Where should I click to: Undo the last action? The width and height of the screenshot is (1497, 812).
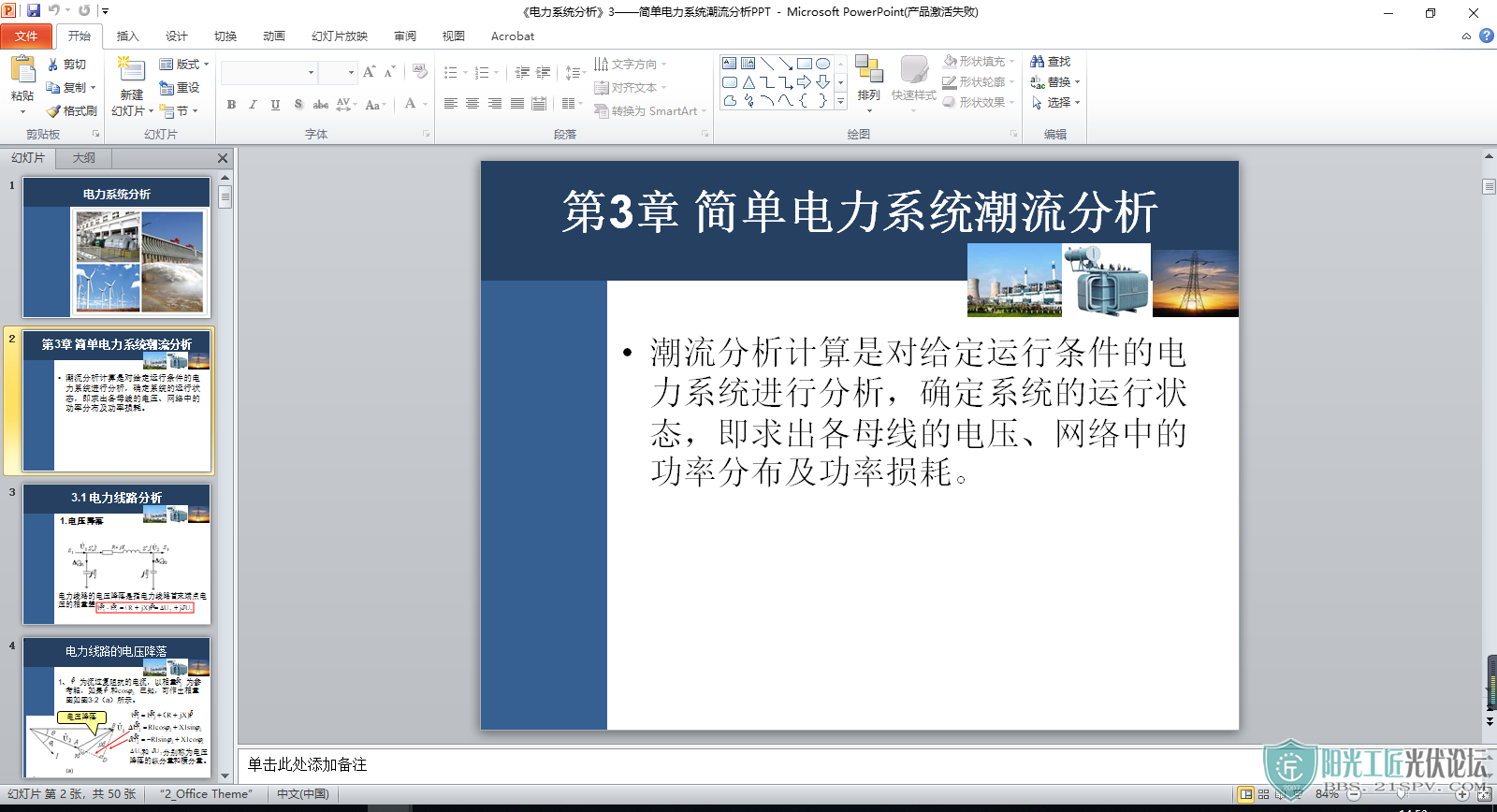point(54,10)
